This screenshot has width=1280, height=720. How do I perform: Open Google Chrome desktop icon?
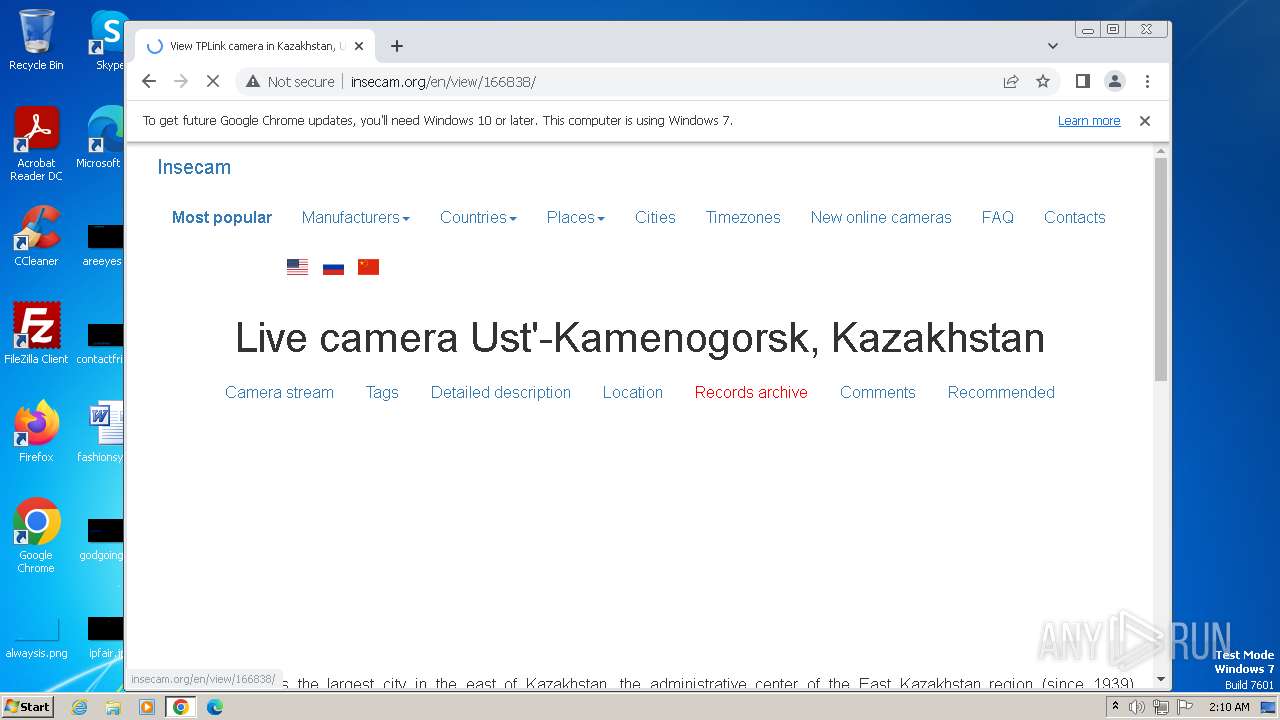click(36, 535)
